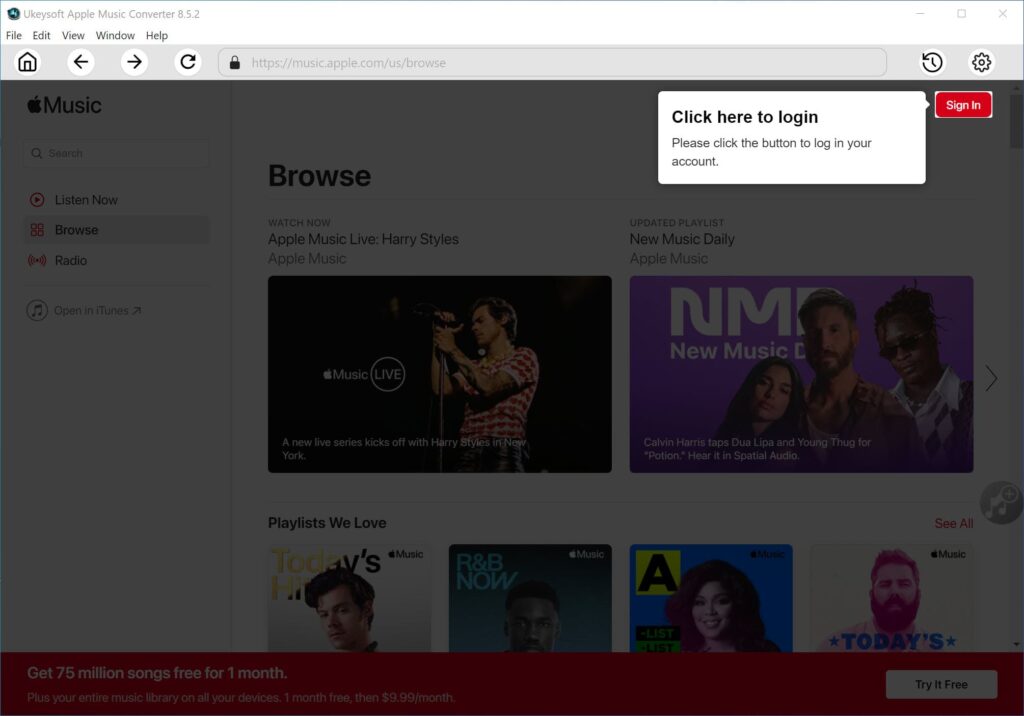The image size is (1024, 716).
Task: Open the New Music Daily thumbnail
Action: point(801,374)
